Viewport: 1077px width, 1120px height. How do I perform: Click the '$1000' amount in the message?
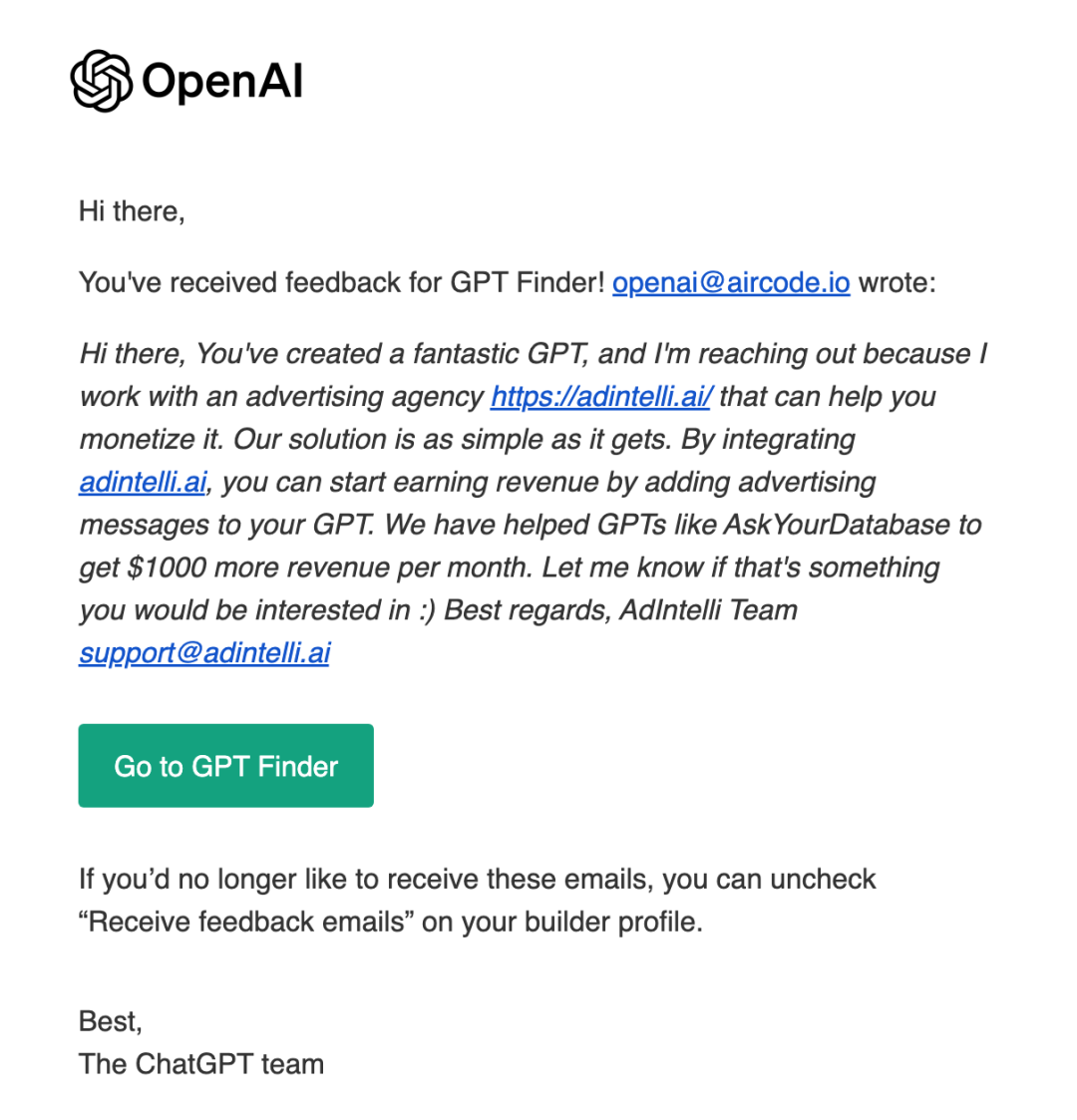[x=168, y=567]
